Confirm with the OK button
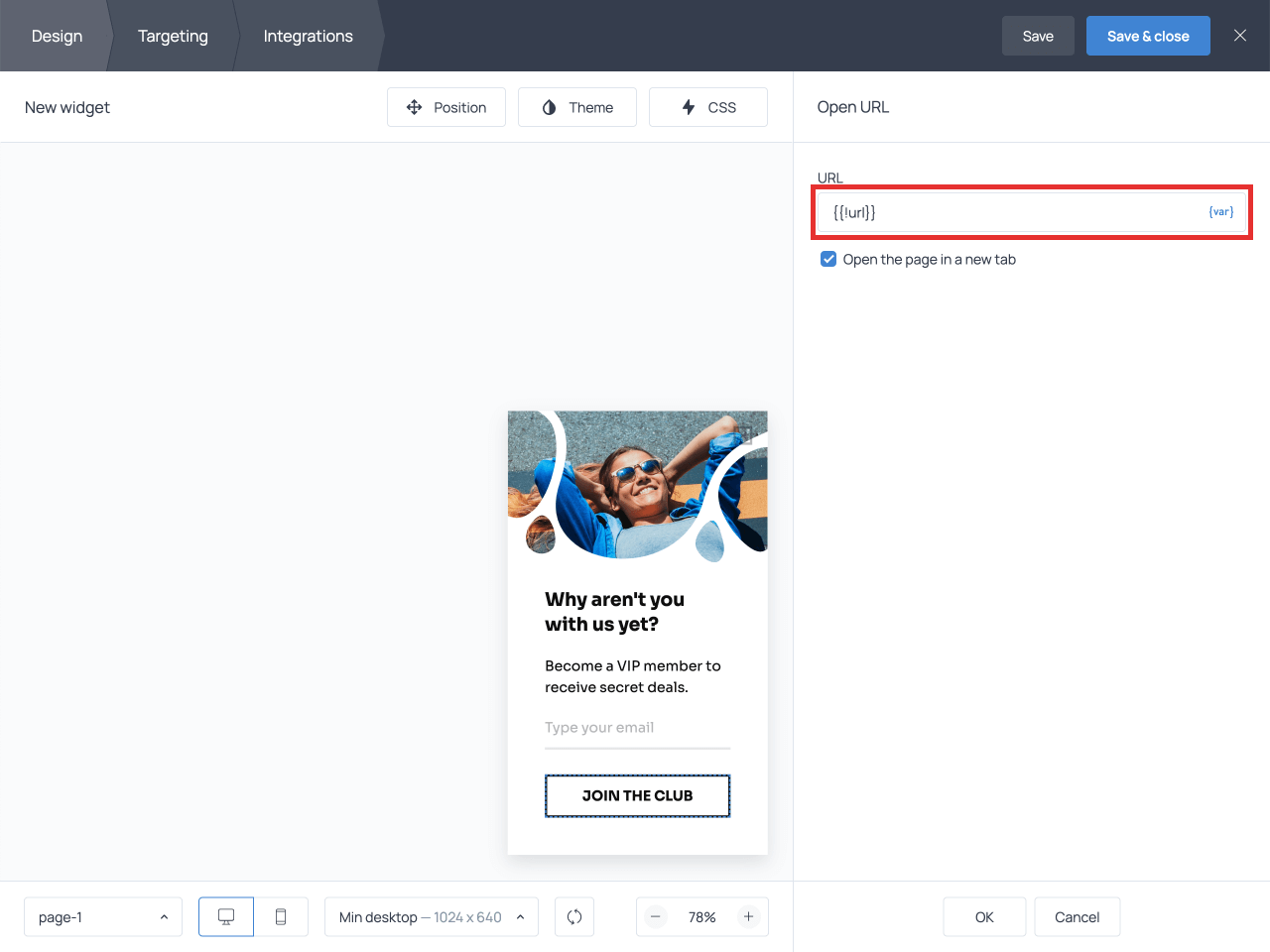This screenshot has width=1270, height=952. 984,917
